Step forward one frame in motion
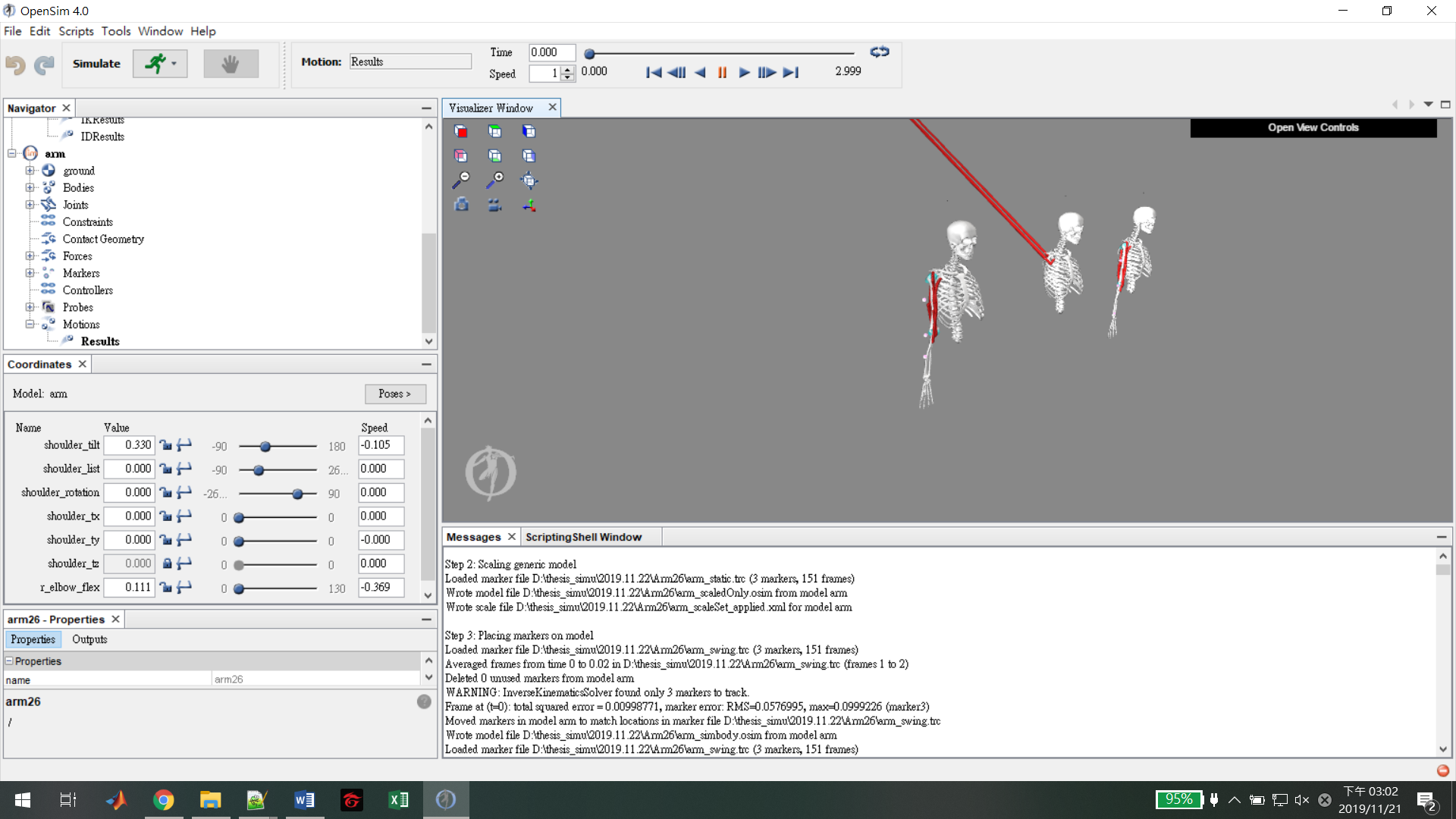The image size is (1456, 819). coord(767,72)
